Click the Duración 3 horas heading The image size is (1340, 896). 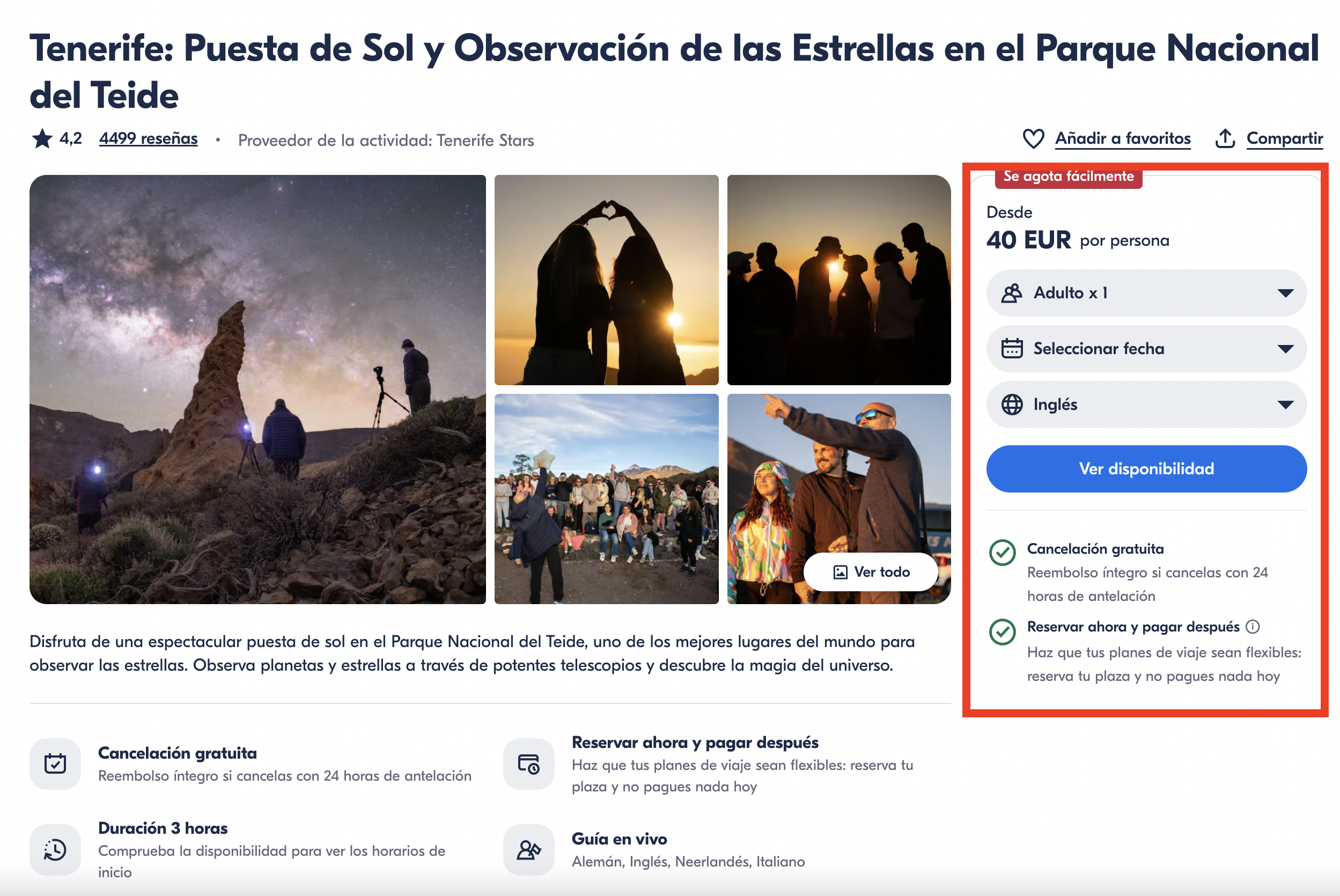[163, 828]
